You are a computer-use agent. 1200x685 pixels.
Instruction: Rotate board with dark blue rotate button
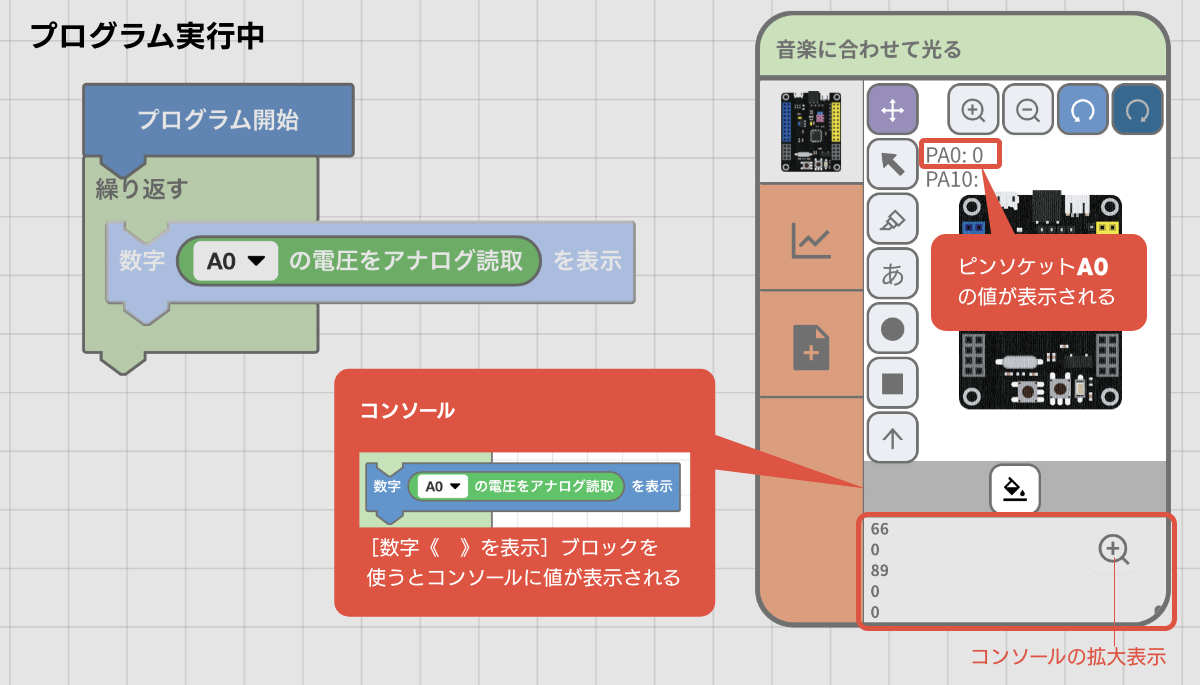(x=1138, y=109)
